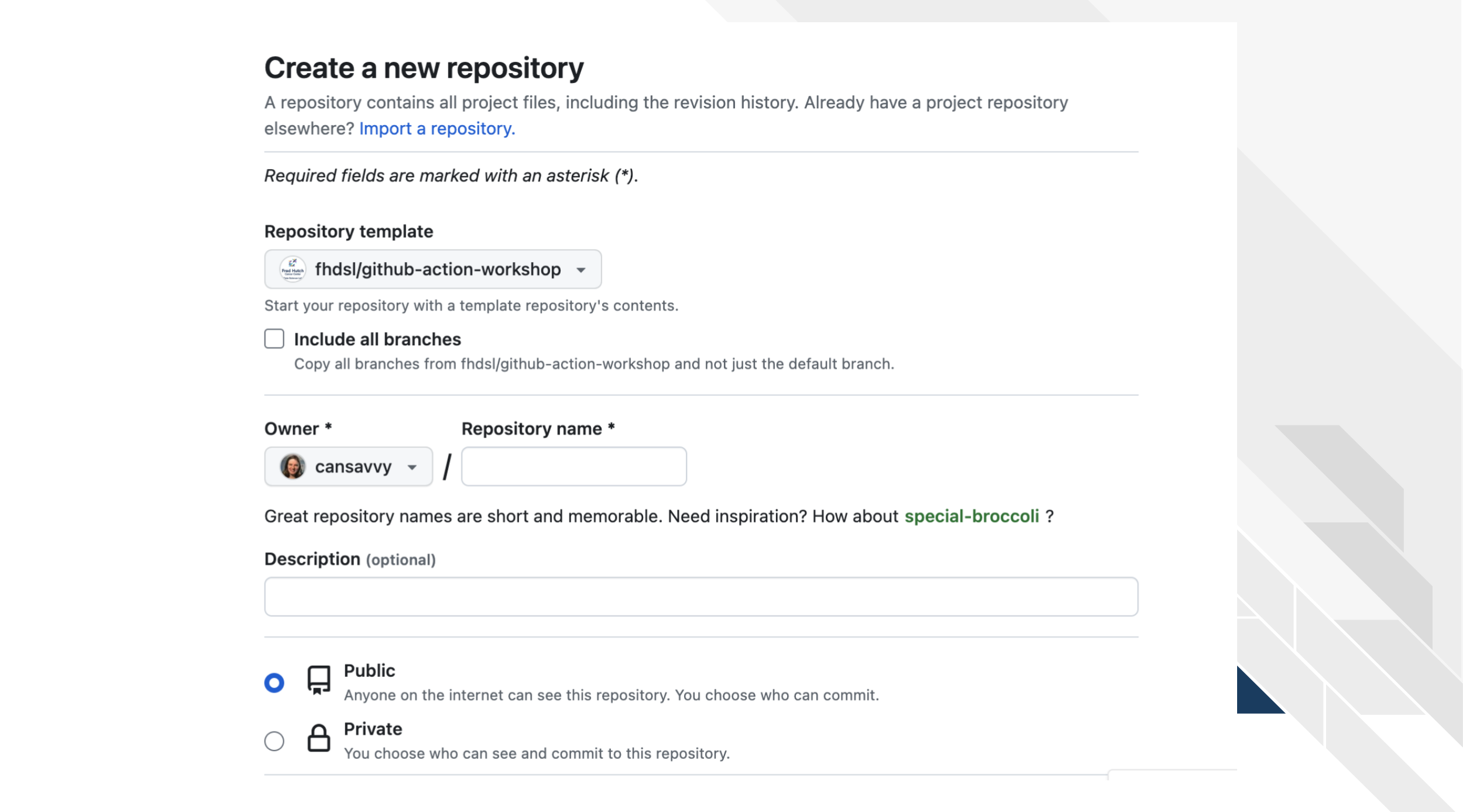The height and width of the screenshot is (812, 1463).
Task: Click the Create a new repository heading
Action: click(424, 68)
